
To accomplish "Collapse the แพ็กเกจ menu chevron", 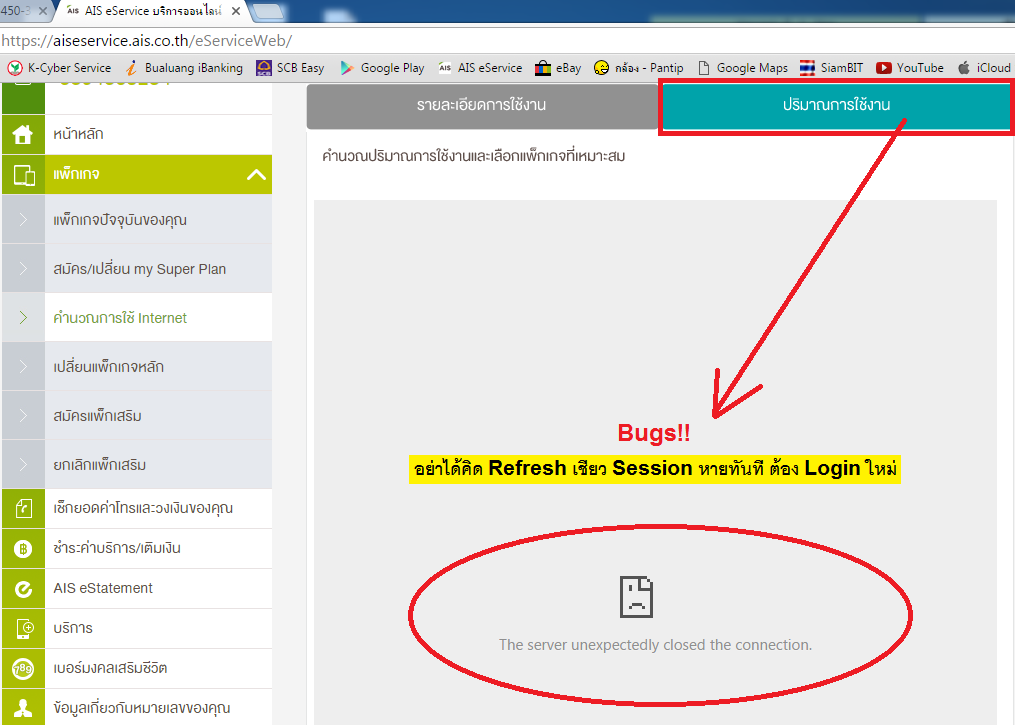I will click(x=256, y=174).
